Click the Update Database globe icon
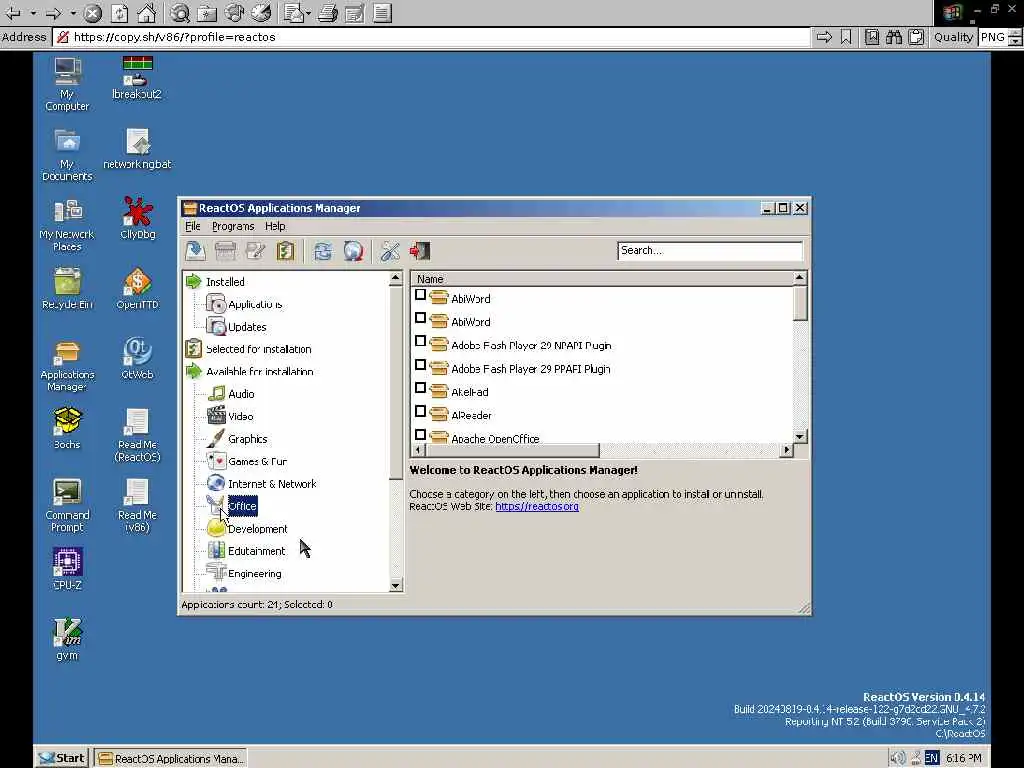Screen dimensions: 1024x768 click(353, 251)
